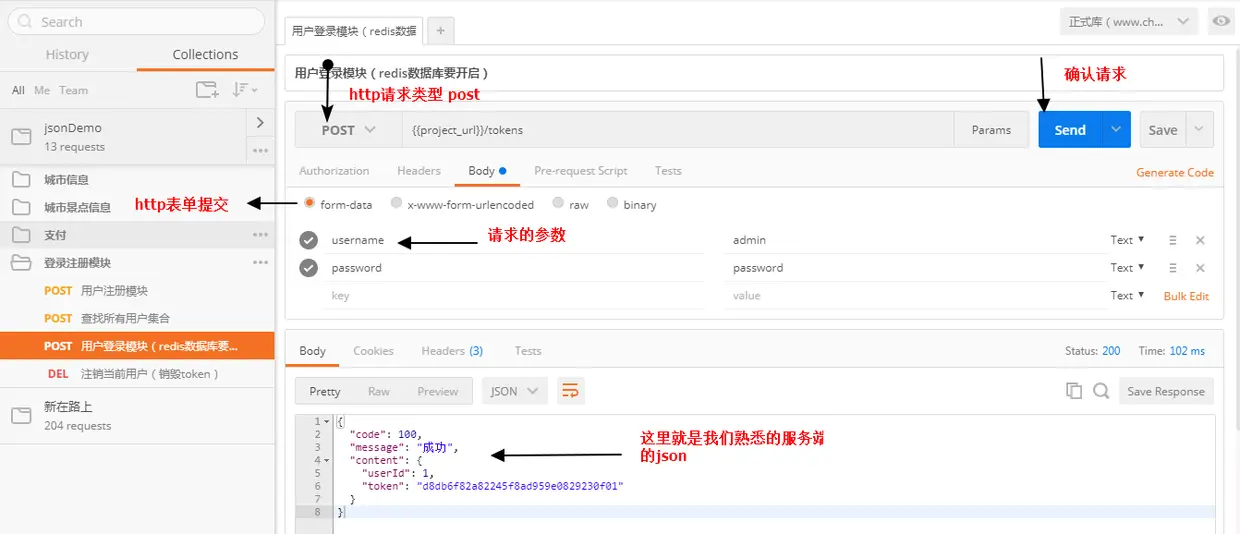Open the Params button
Viewport: 1240px width, 534px height.
tap(991, 130)
